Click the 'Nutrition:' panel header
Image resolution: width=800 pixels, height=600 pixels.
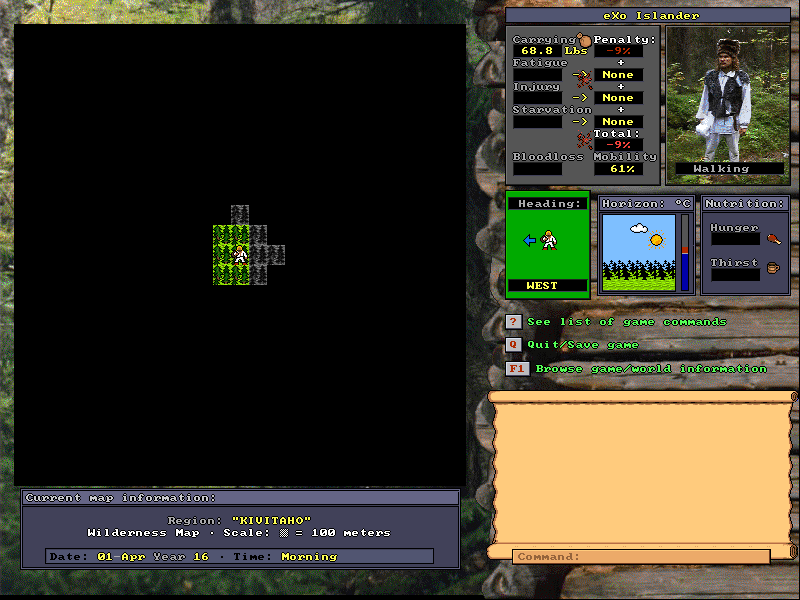pos(744,204)
